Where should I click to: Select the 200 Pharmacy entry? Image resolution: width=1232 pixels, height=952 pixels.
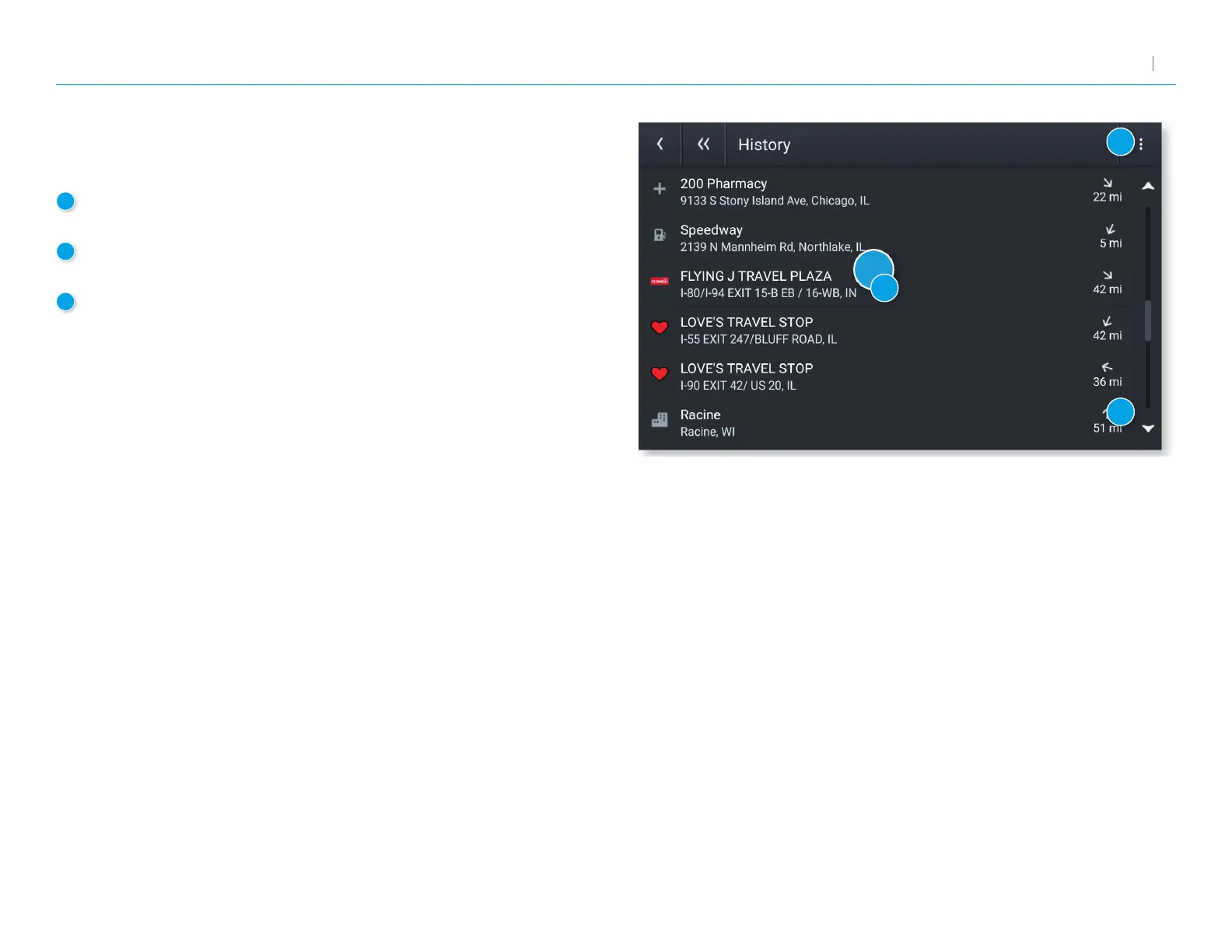click(887, 191)
